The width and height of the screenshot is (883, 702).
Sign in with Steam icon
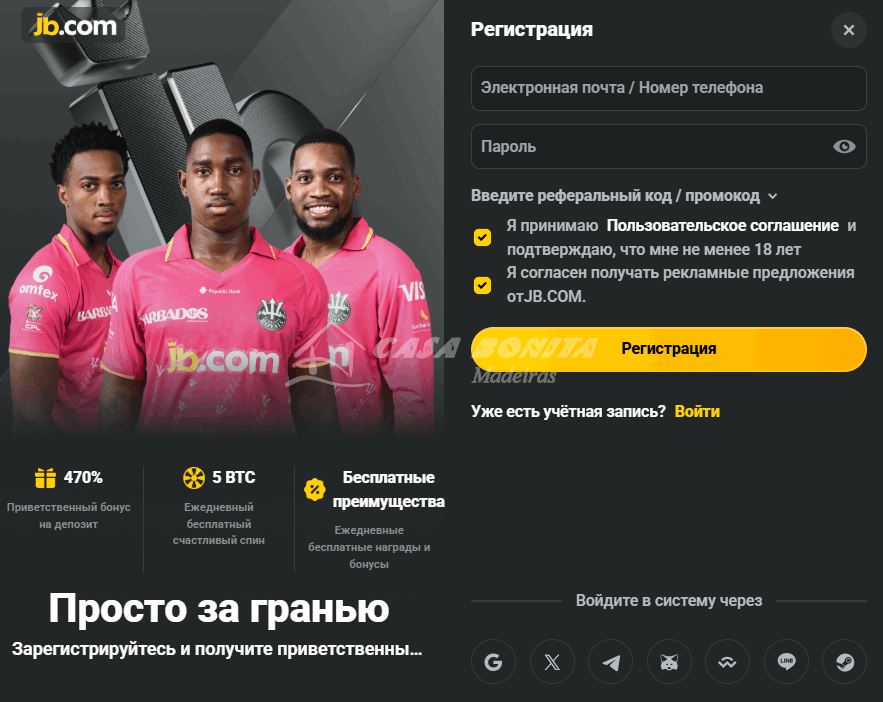pos(845,661)
